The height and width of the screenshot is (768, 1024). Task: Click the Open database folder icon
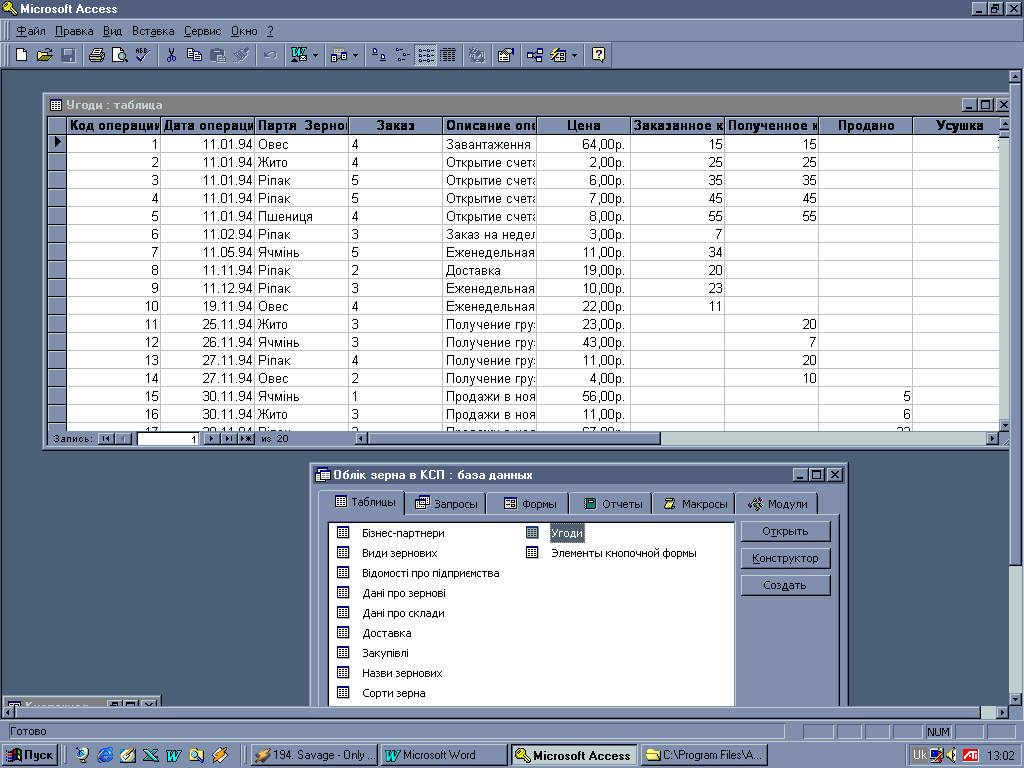point(44,55)
